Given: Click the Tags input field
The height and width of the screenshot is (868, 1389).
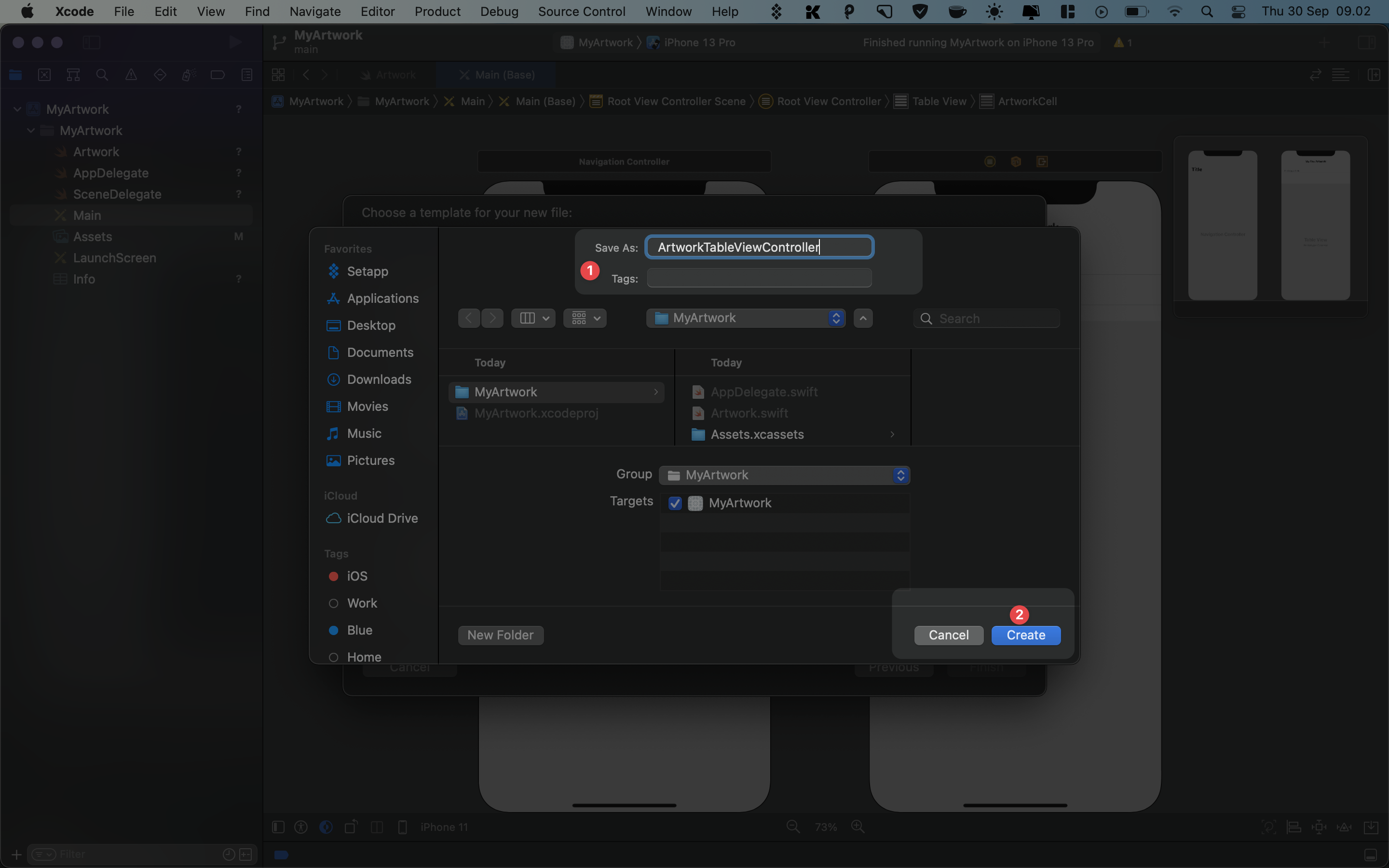Looking at the screenshot, I should pyautogui.click(x=759, y=278).
